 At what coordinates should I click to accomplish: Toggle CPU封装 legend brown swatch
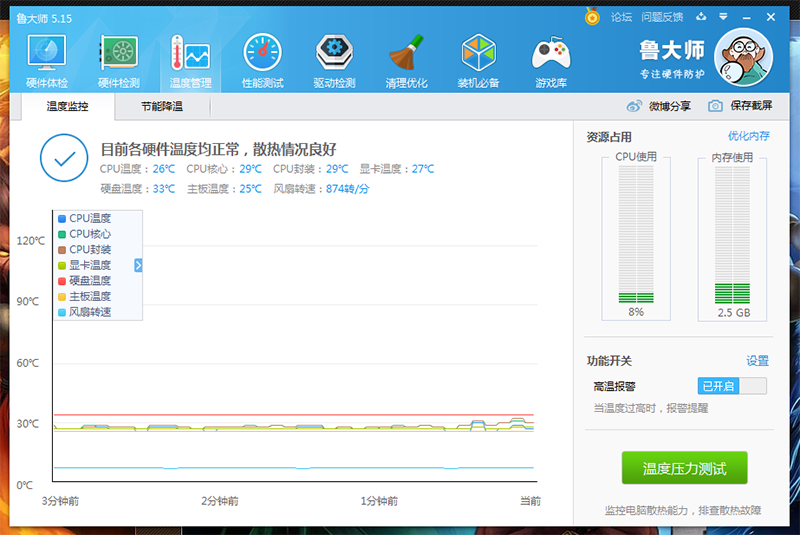tap(62, 250)
